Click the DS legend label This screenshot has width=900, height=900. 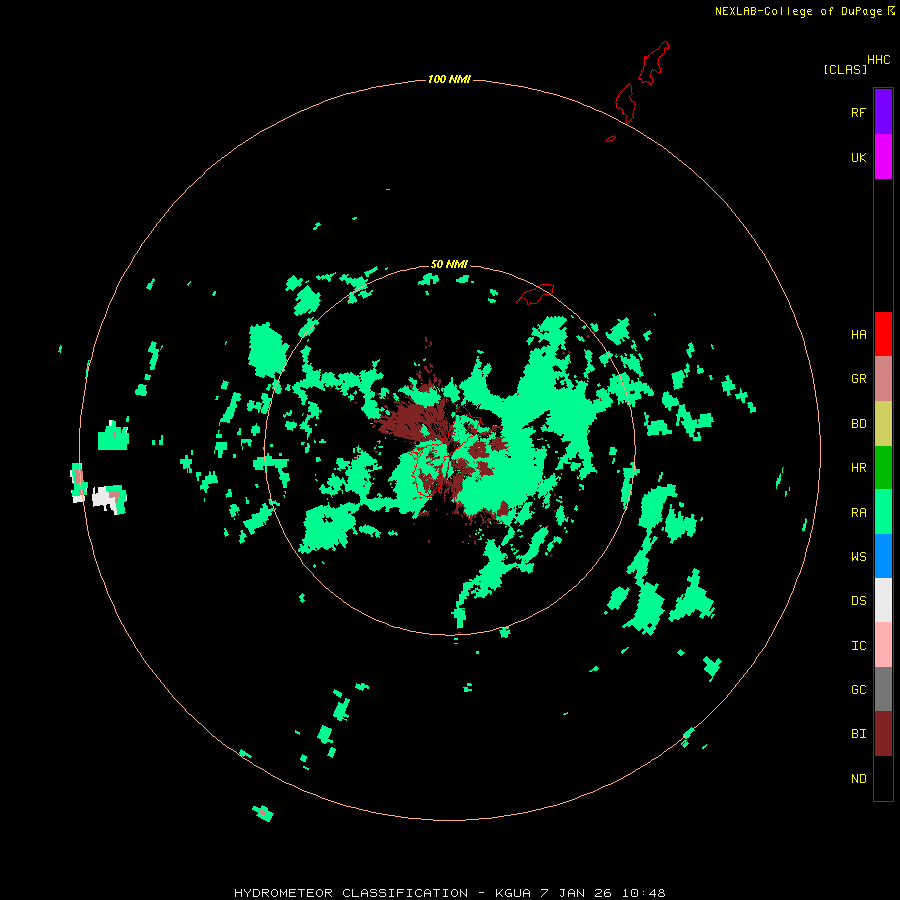[x=858, y=600]
